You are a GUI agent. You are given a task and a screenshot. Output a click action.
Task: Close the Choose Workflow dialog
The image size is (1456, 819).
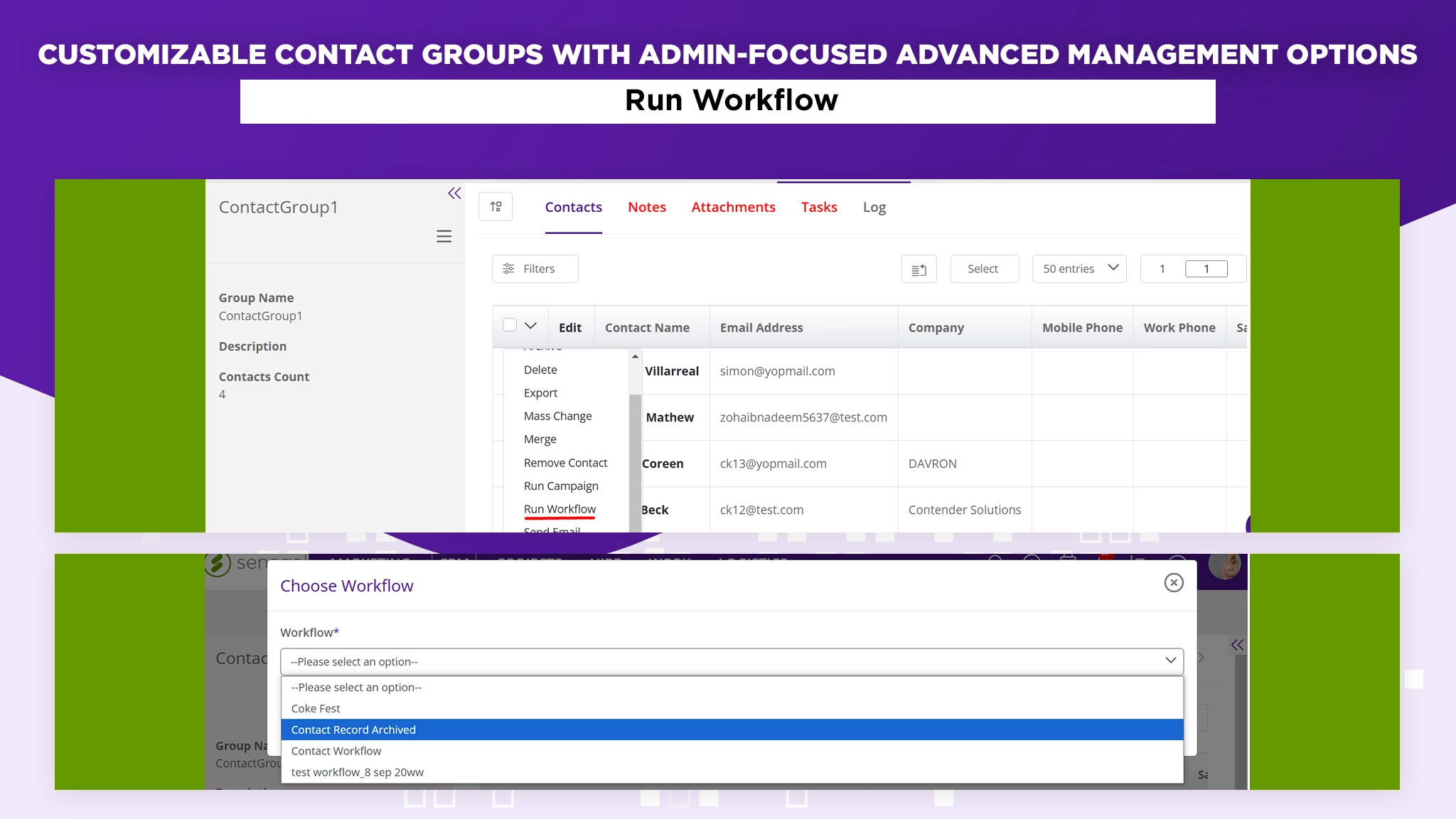tap(1174, 583)
